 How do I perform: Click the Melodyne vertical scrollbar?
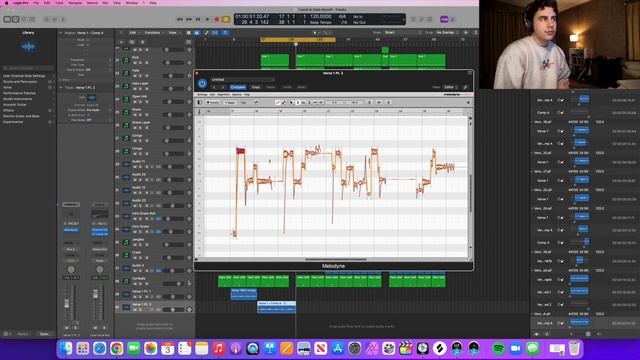[470, 194]
